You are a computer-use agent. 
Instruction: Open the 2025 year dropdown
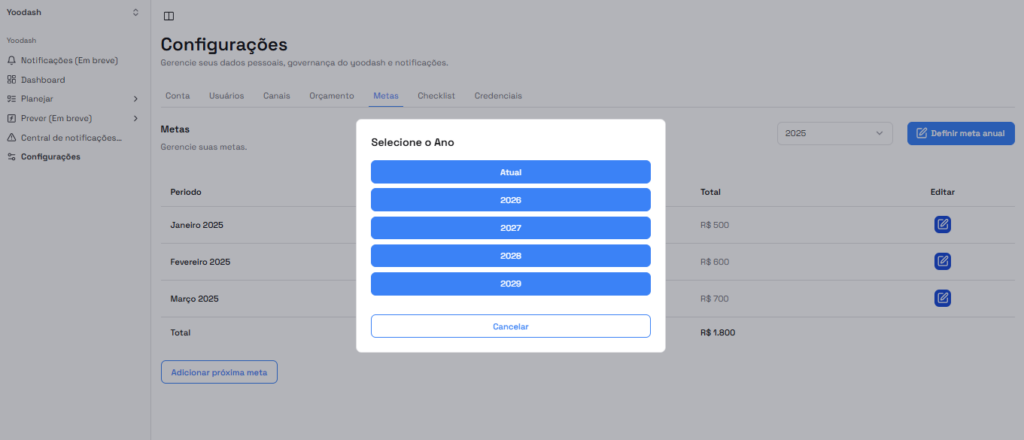click(x=835, y=133)
